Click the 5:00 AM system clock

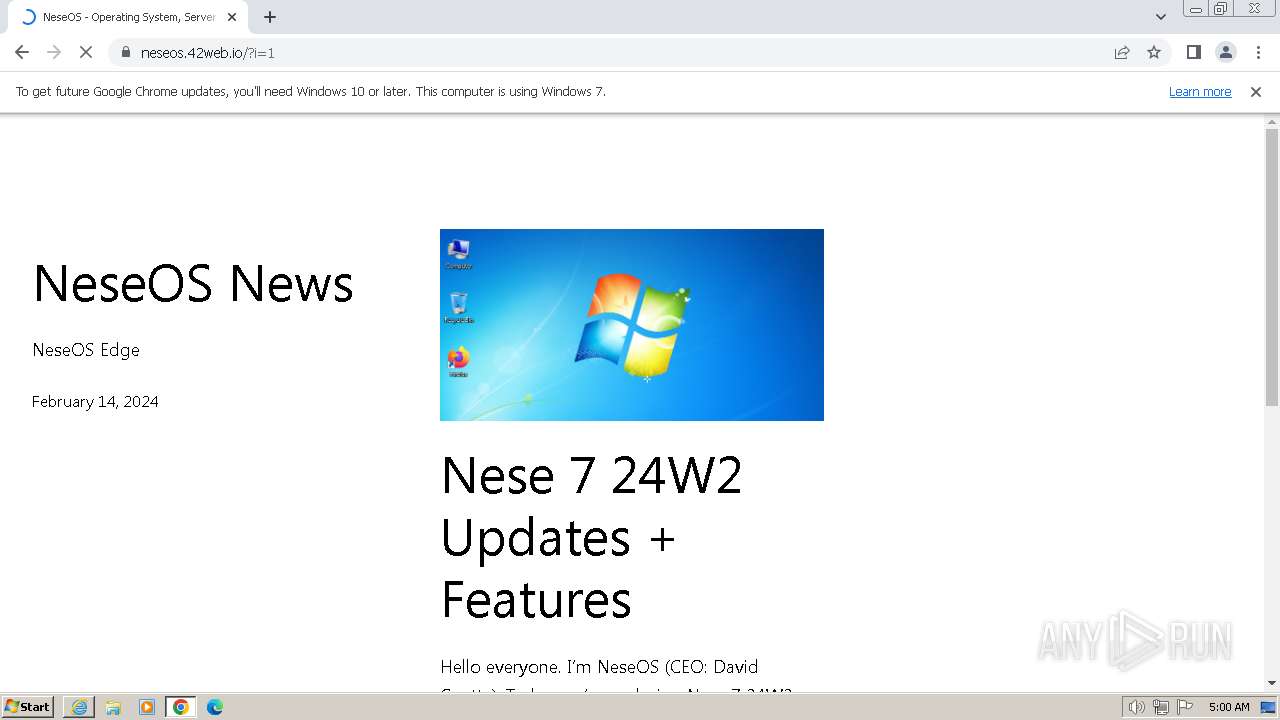[1229, 707]
